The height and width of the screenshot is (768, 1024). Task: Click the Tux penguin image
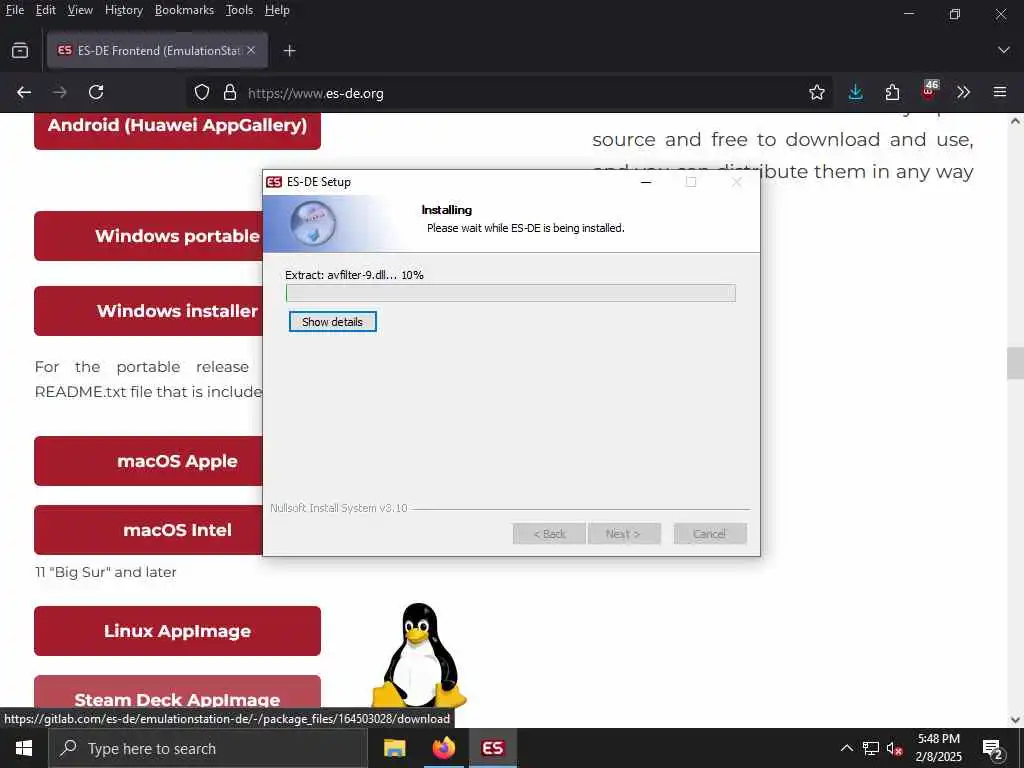point(419,655)
